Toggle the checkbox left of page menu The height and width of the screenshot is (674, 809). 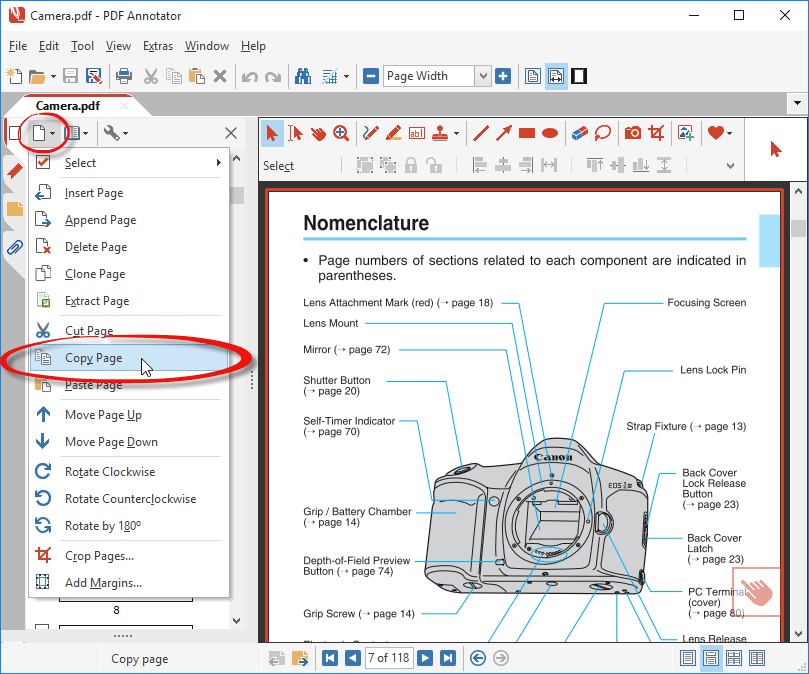[x=14, y=133]
